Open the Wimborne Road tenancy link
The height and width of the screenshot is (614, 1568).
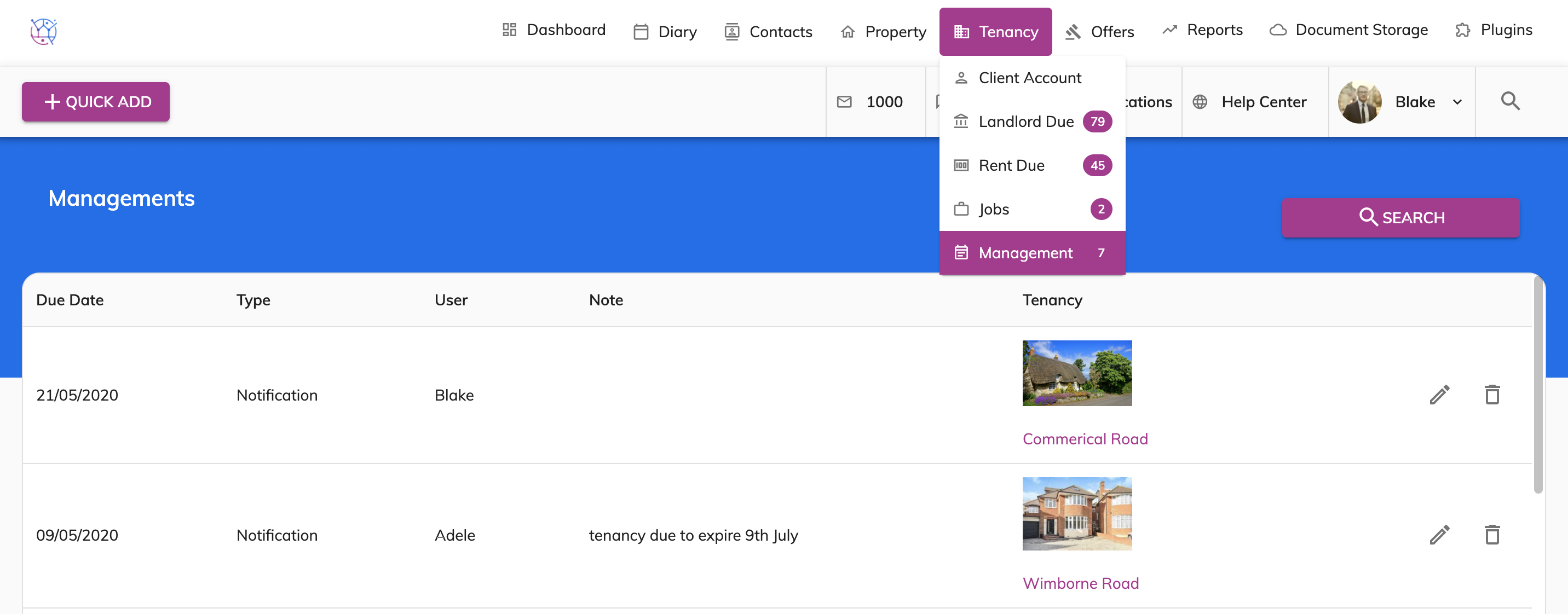[x=1080, y=583]
